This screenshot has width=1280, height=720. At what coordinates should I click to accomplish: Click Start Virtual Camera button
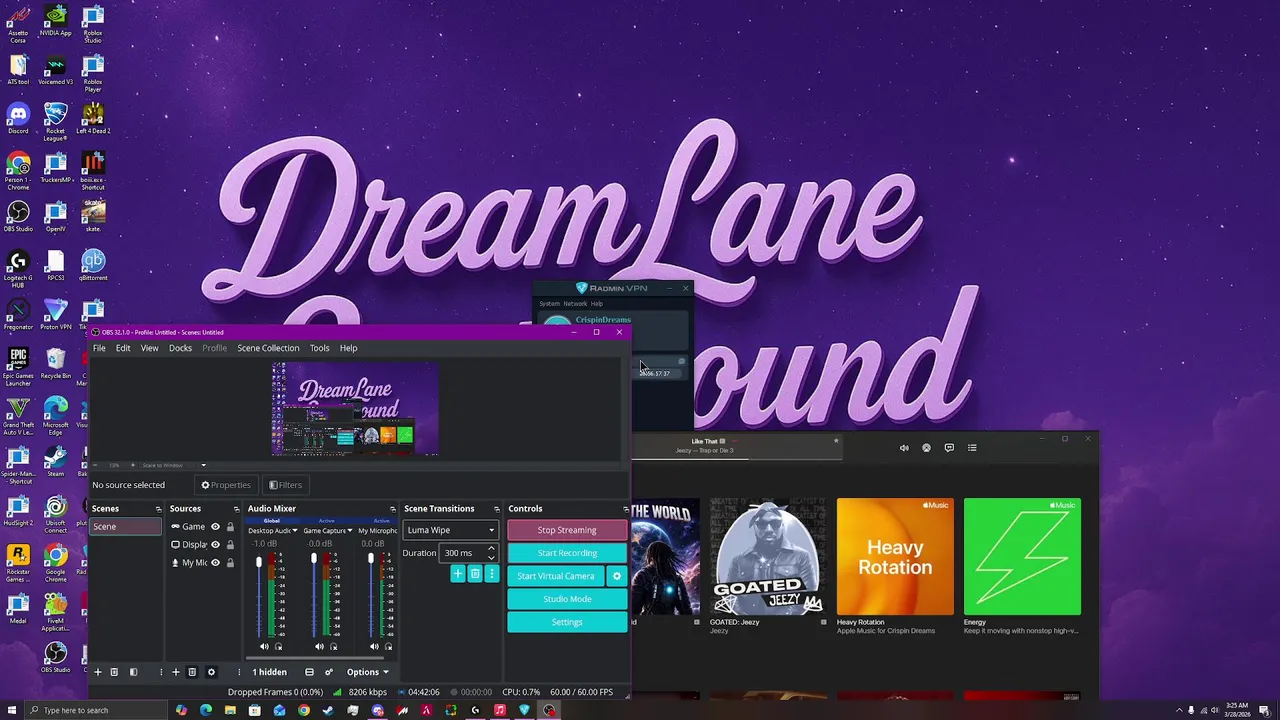(x=556, y=576)
